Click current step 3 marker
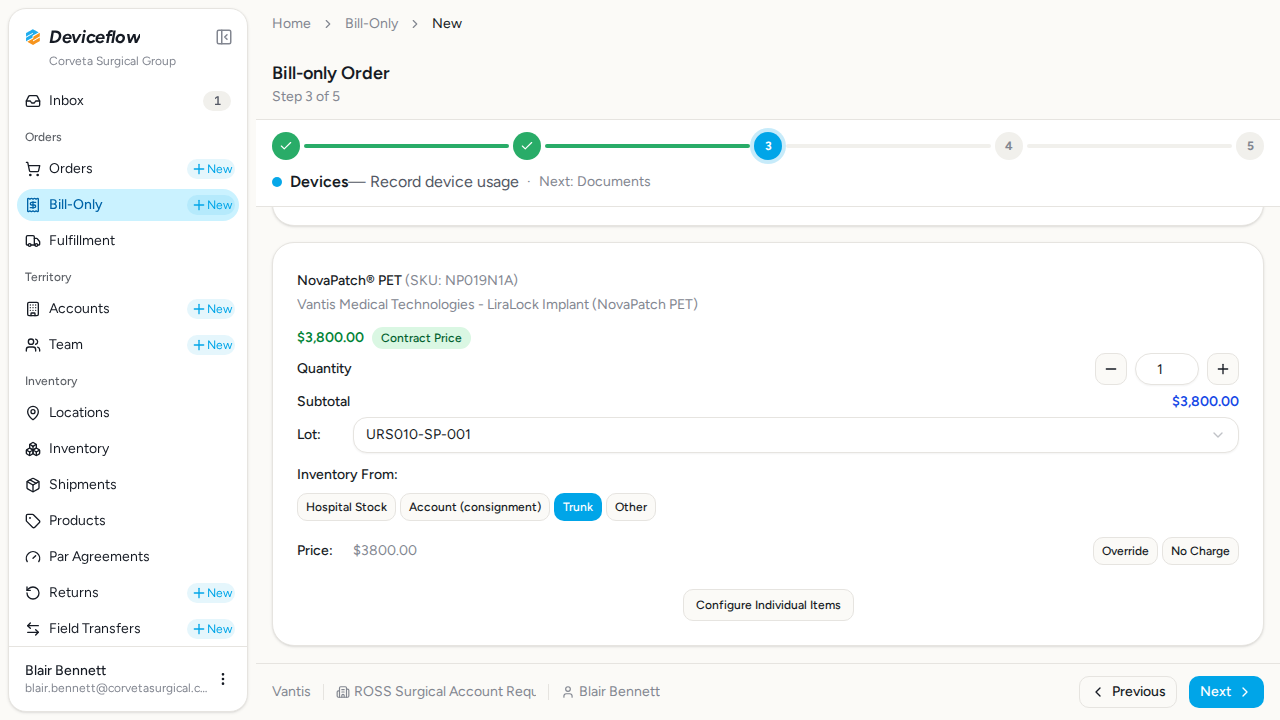 tap(768, 146)
